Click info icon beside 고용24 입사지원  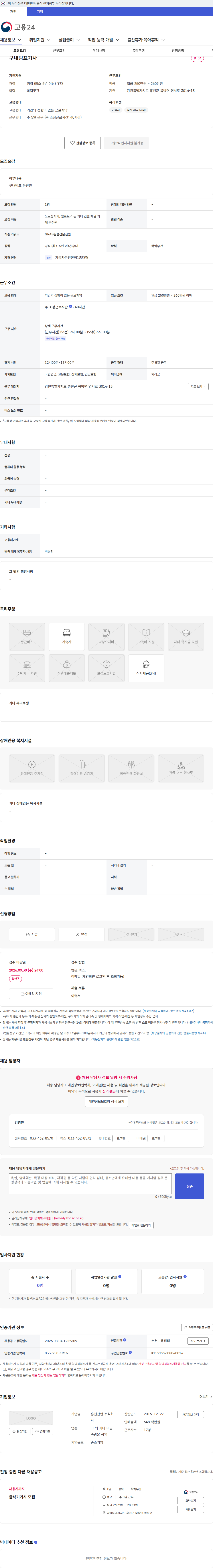click(185, 1277)
